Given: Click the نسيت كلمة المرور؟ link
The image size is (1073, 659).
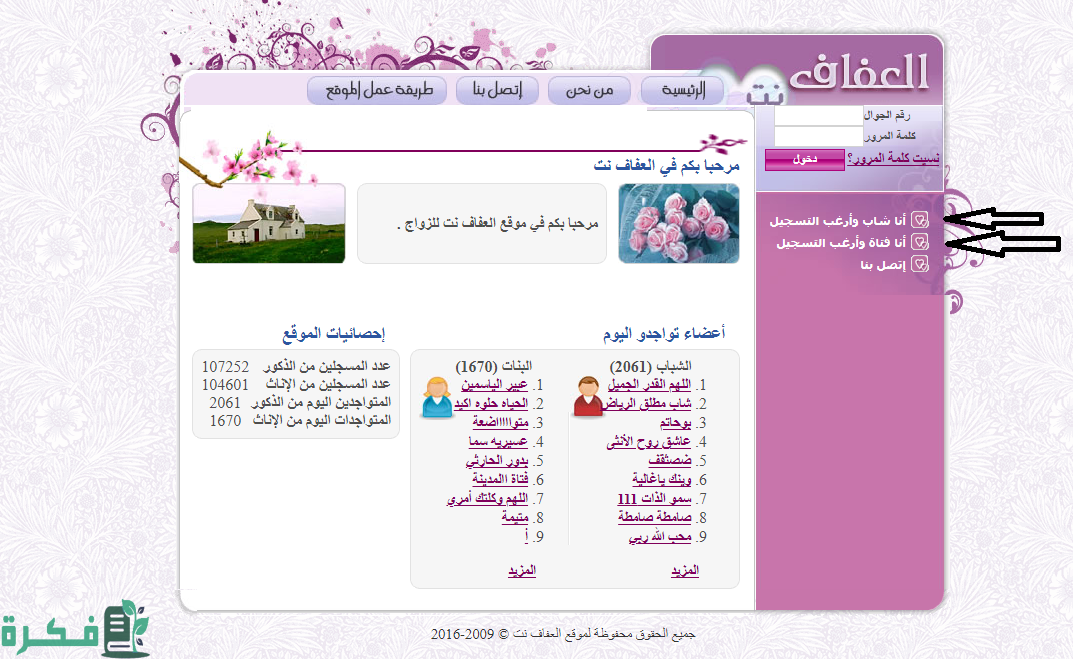Looking at the screenshot, I should pos(893,158).
